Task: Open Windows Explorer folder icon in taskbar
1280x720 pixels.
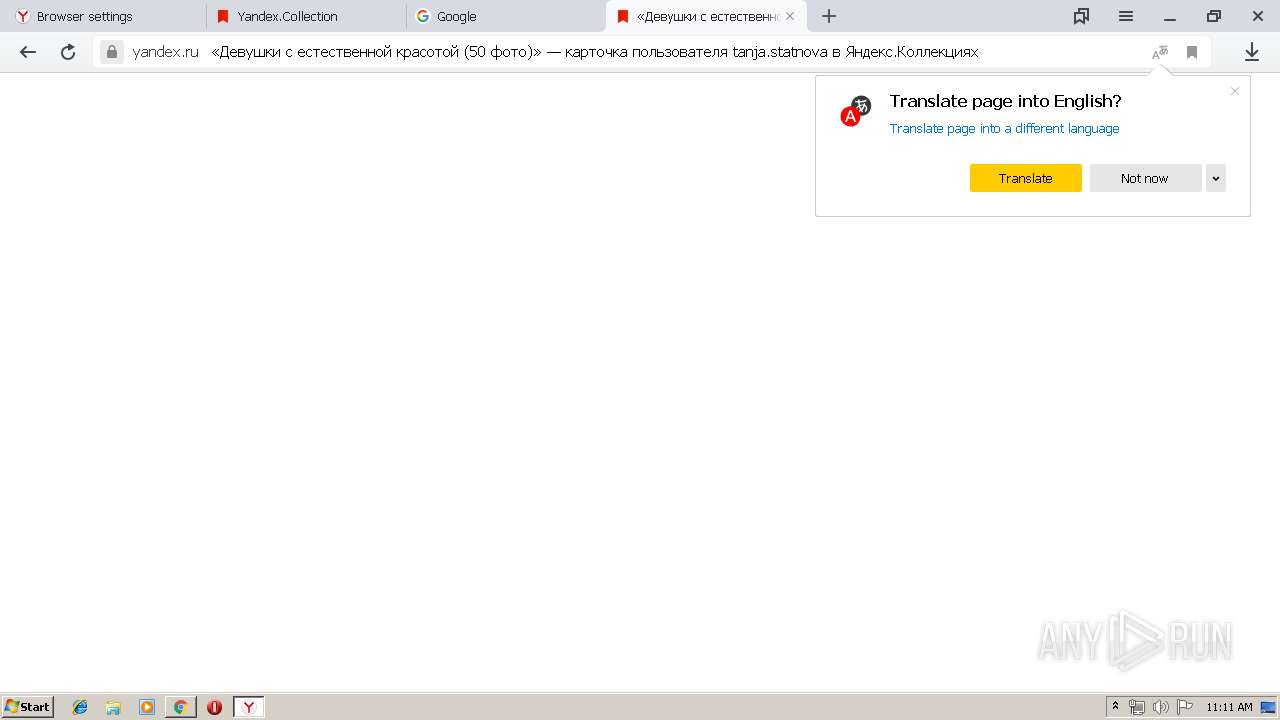Action: (113, 707)
